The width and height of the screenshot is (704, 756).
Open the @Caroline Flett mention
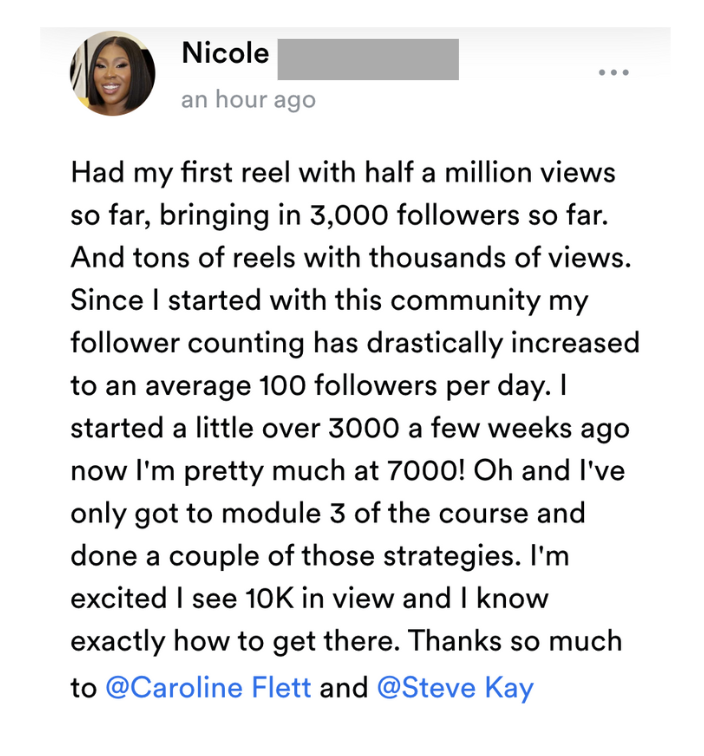tap(208, 688)
